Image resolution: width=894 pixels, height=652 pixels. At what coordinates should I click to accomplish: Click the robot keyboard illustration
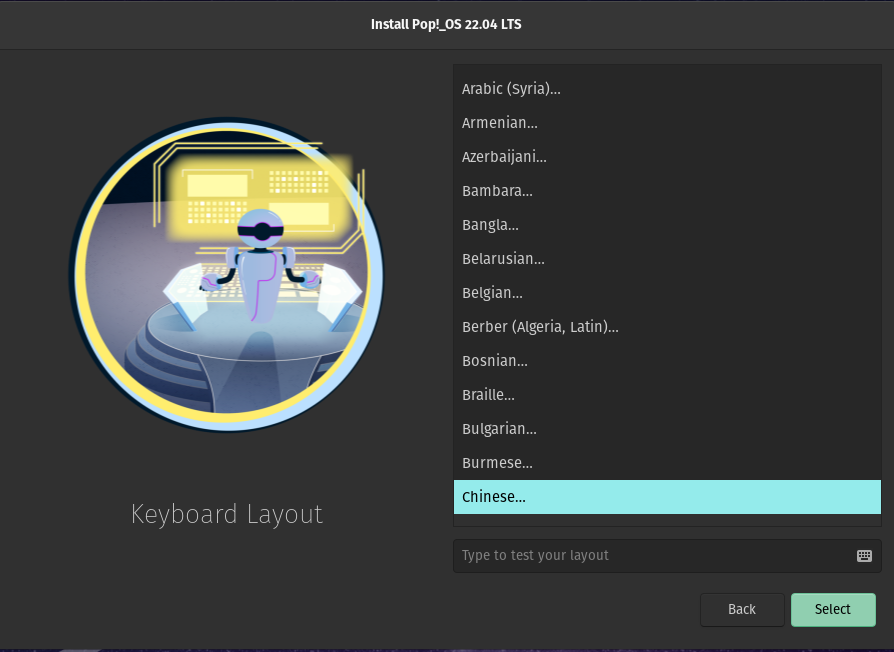[226, 275]
